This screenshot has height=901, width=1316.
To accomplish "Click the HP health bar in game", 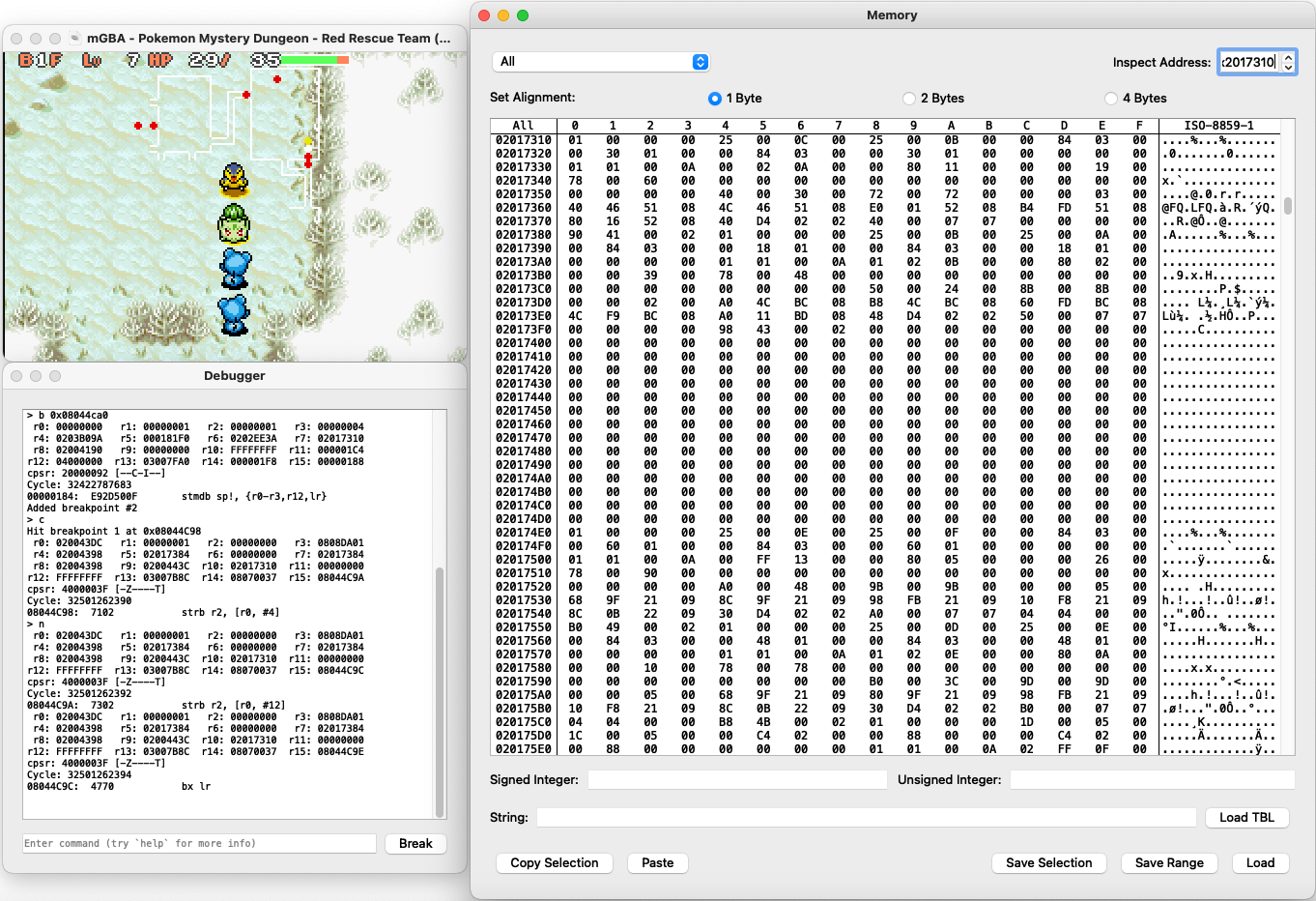I will tap(315, 60).
